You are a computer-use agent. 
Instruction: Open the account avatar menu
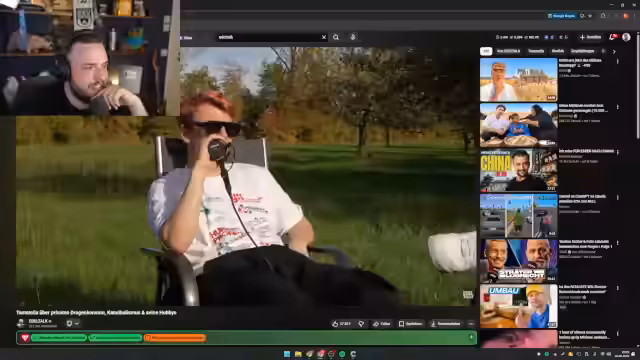click(x=627, y=37)
